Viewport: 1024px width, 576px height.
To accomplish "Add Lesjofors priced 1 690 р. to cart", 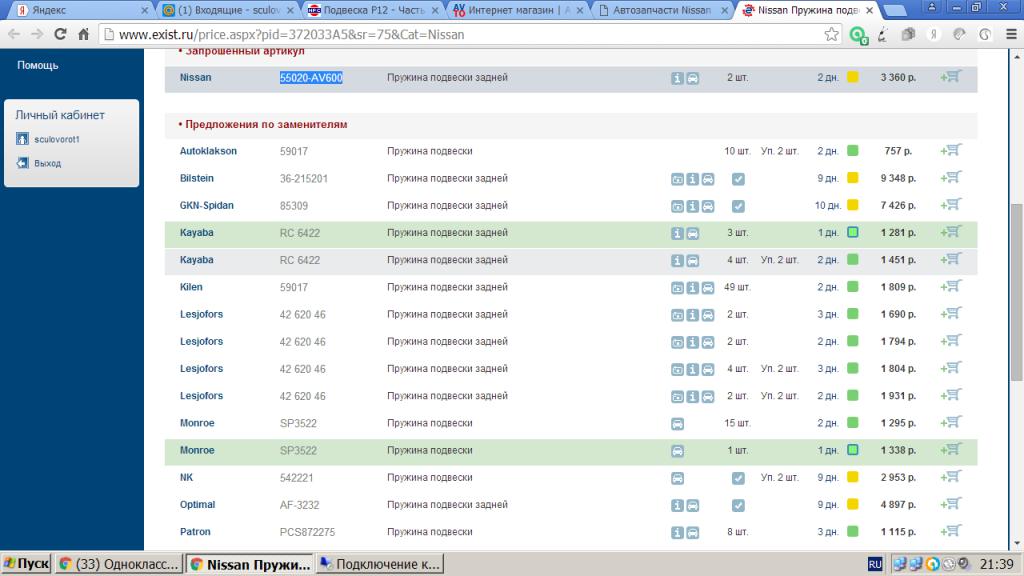I will click(951, 313).
